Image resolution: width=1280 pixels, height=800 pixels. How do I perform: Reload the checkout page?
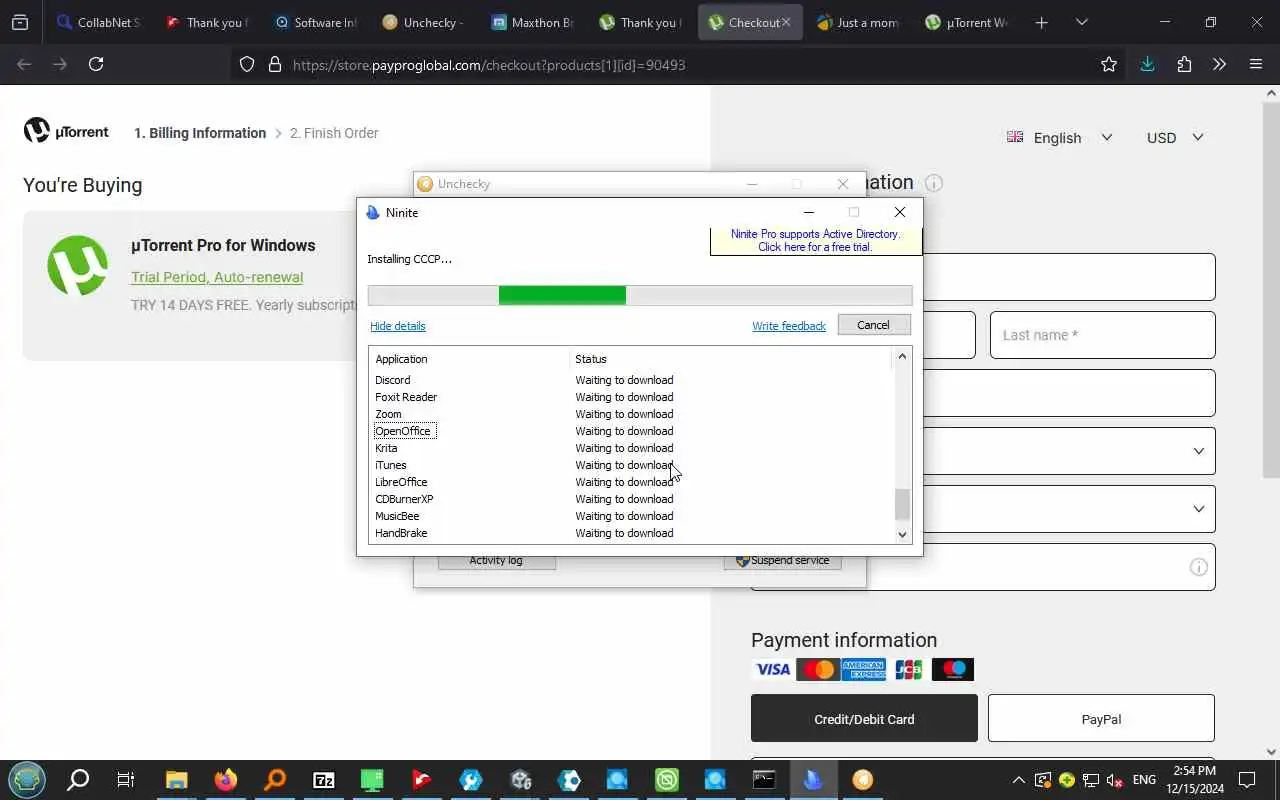pyautogui.click(x=96, y=64)
